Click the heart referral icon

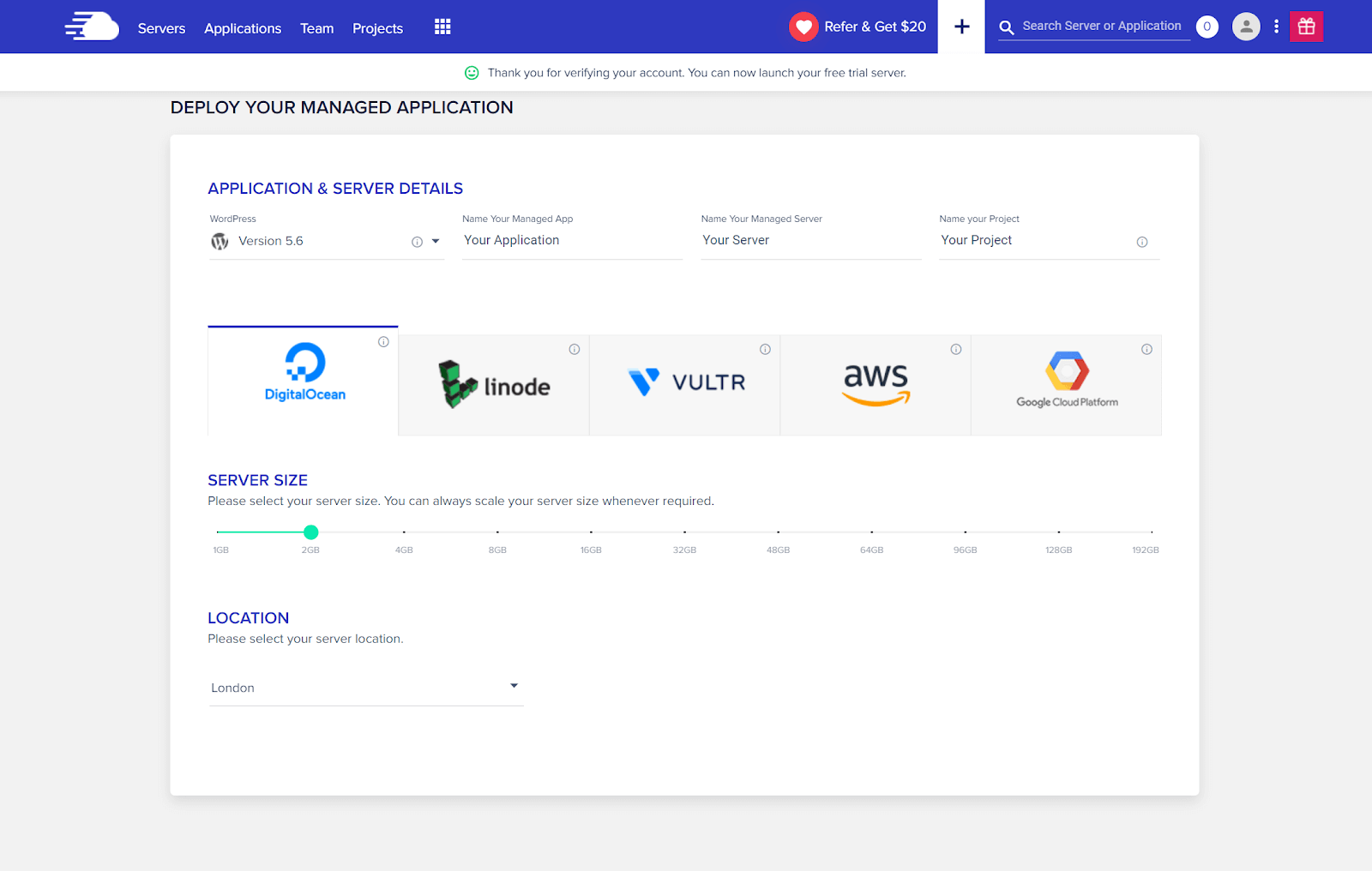(803, 27)
